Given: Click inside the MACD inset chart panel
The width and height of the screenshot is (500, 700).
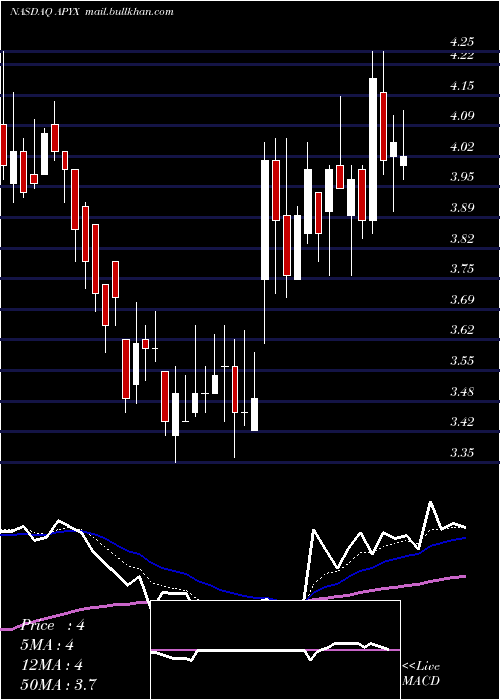Looking at the screenshot, I should click(275, 650).
